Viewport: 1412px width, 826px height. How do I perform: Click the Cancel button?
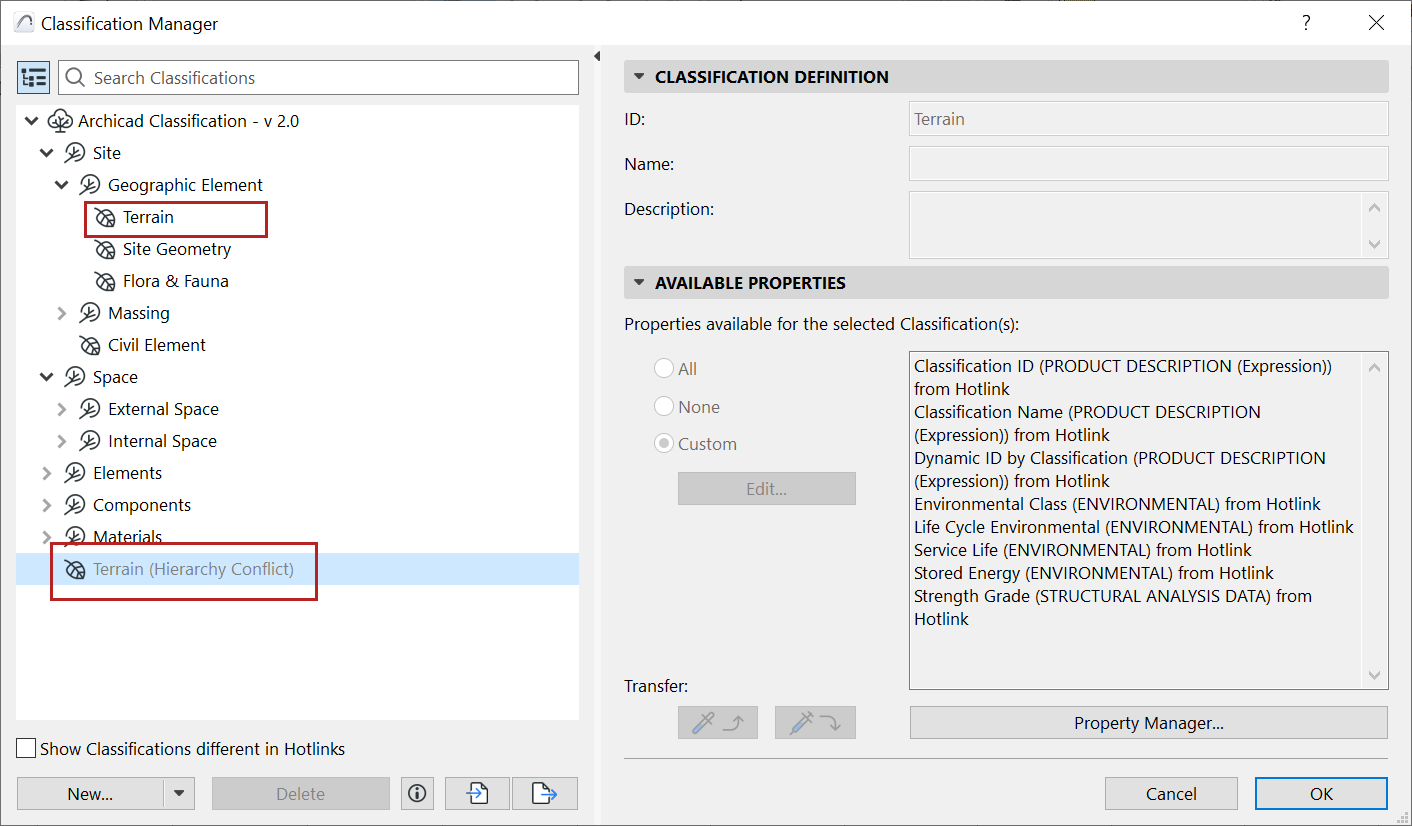pyautogui.click(x=1171, y=794)
